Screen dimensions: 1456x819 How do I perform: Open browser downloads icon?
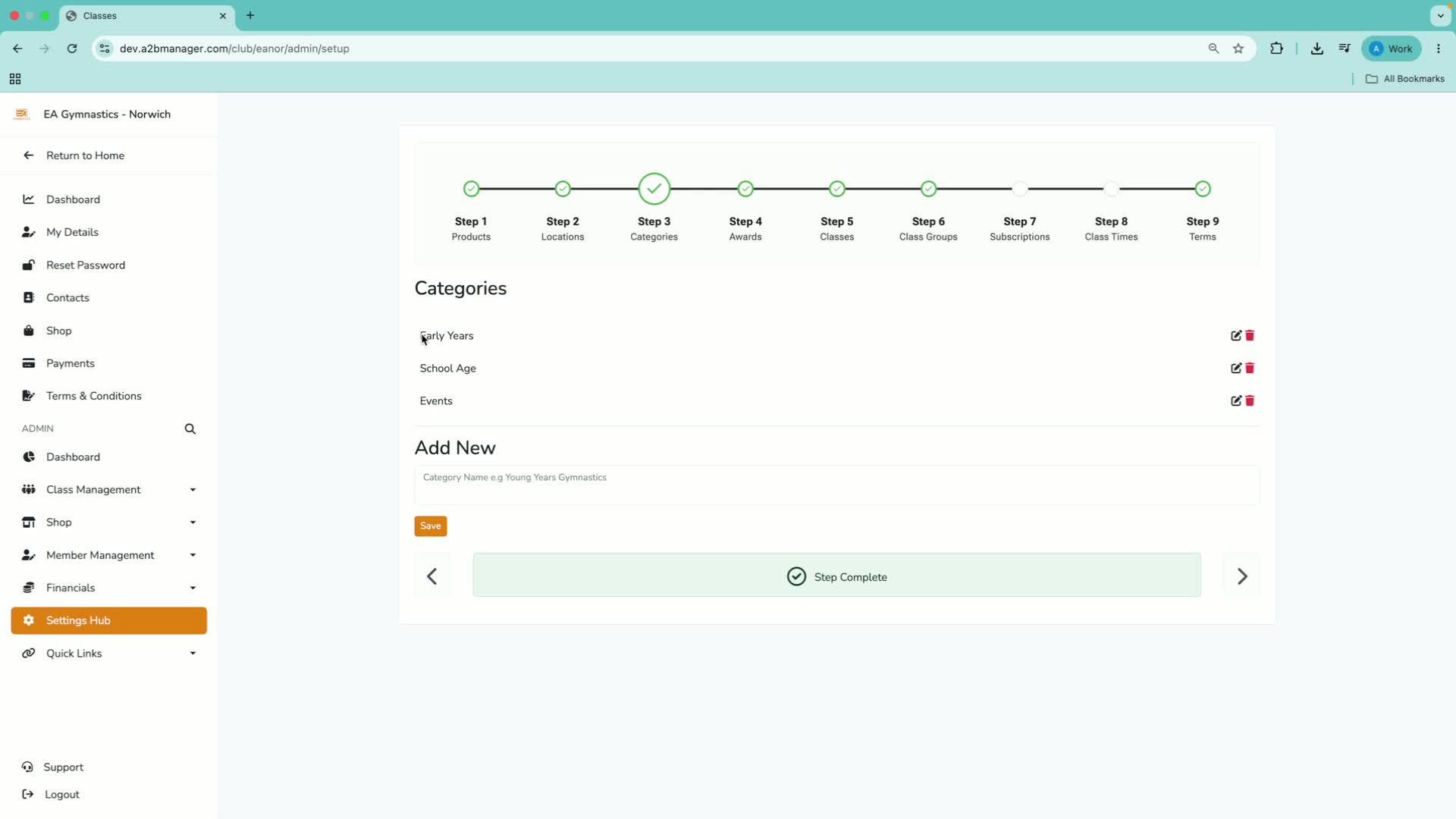(x=1317, y=49)
